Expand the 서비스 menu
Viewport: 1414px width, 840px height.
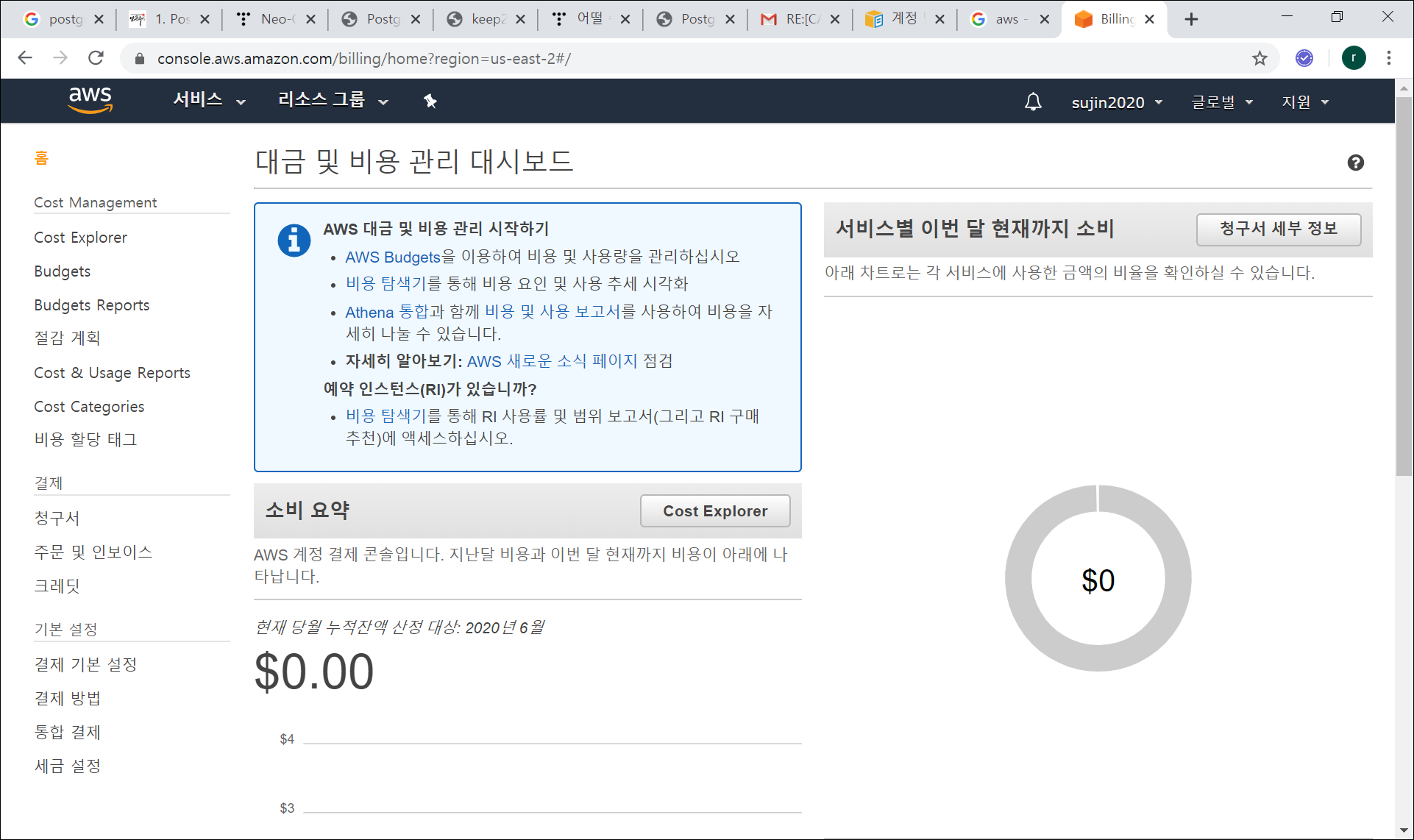[x=209, y=101]
